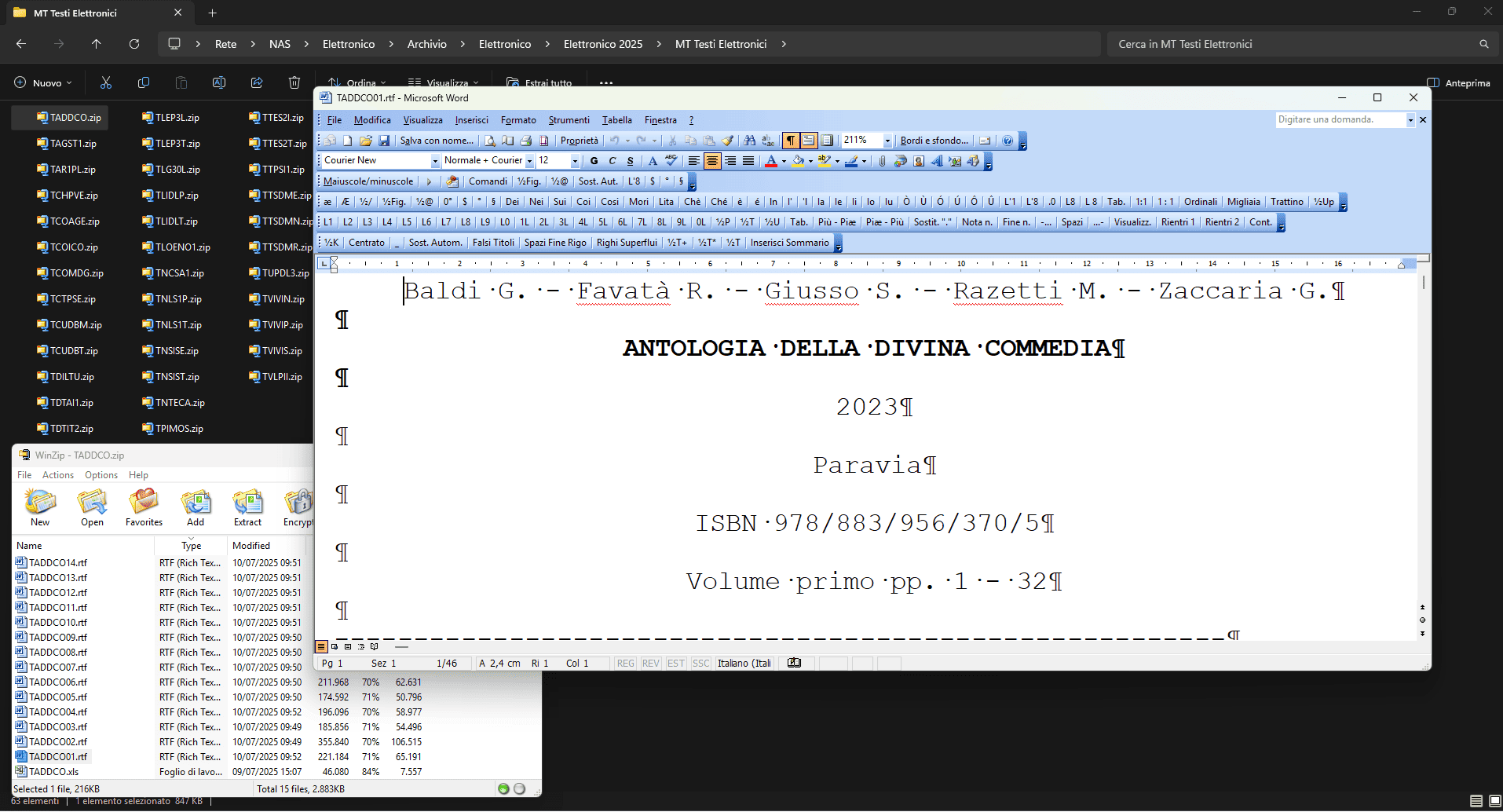
Task: Open Word's Formato menu
Action: coord(518,120)
